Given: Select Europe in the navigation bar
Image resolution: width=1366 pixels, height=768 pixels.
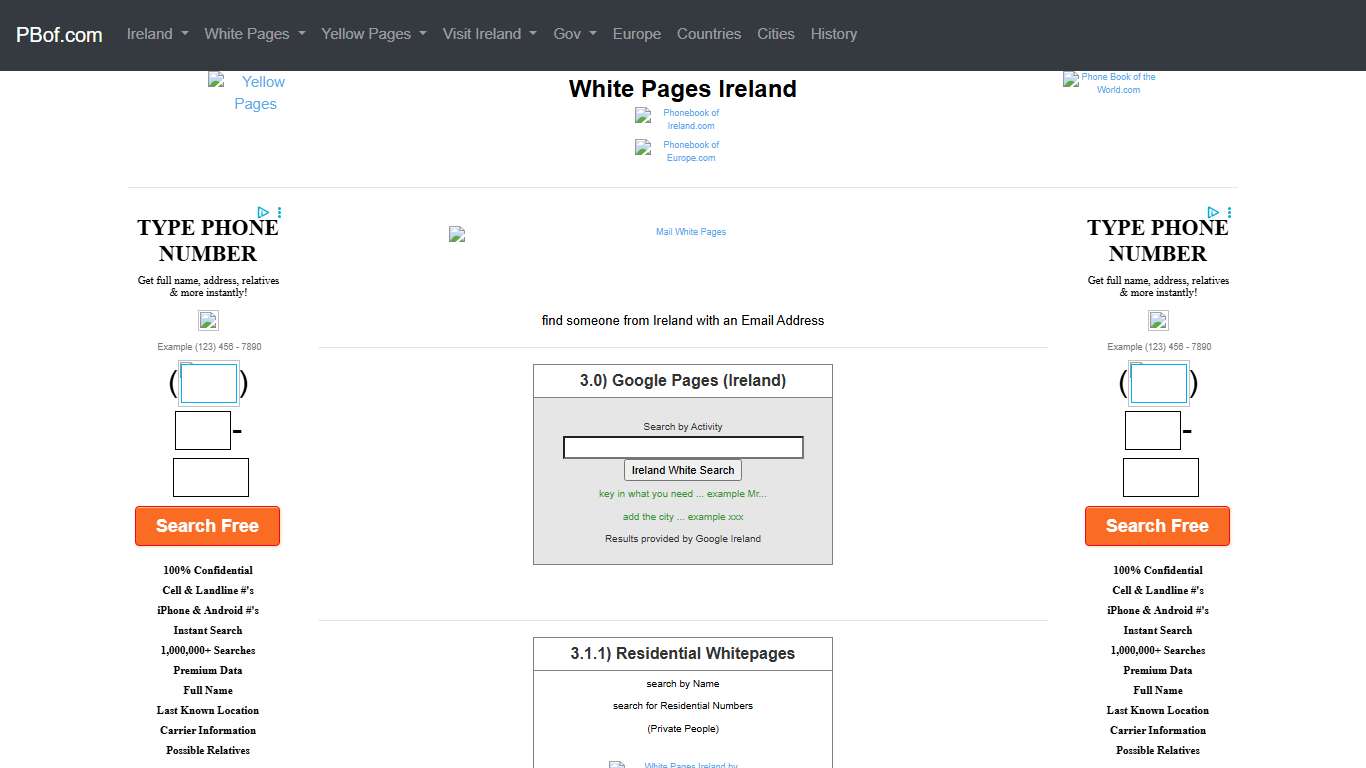Looking at the screenshot, I should point(636,34).
